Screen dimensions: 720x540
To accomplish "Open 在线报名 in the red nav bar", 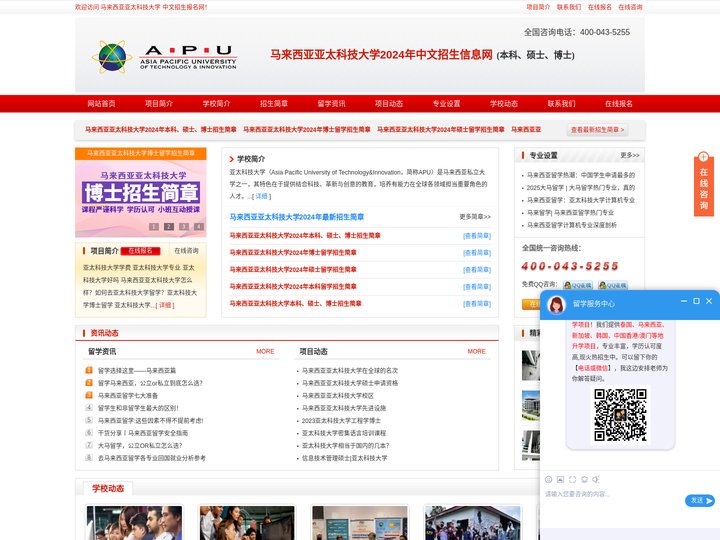I will (619, 104).
